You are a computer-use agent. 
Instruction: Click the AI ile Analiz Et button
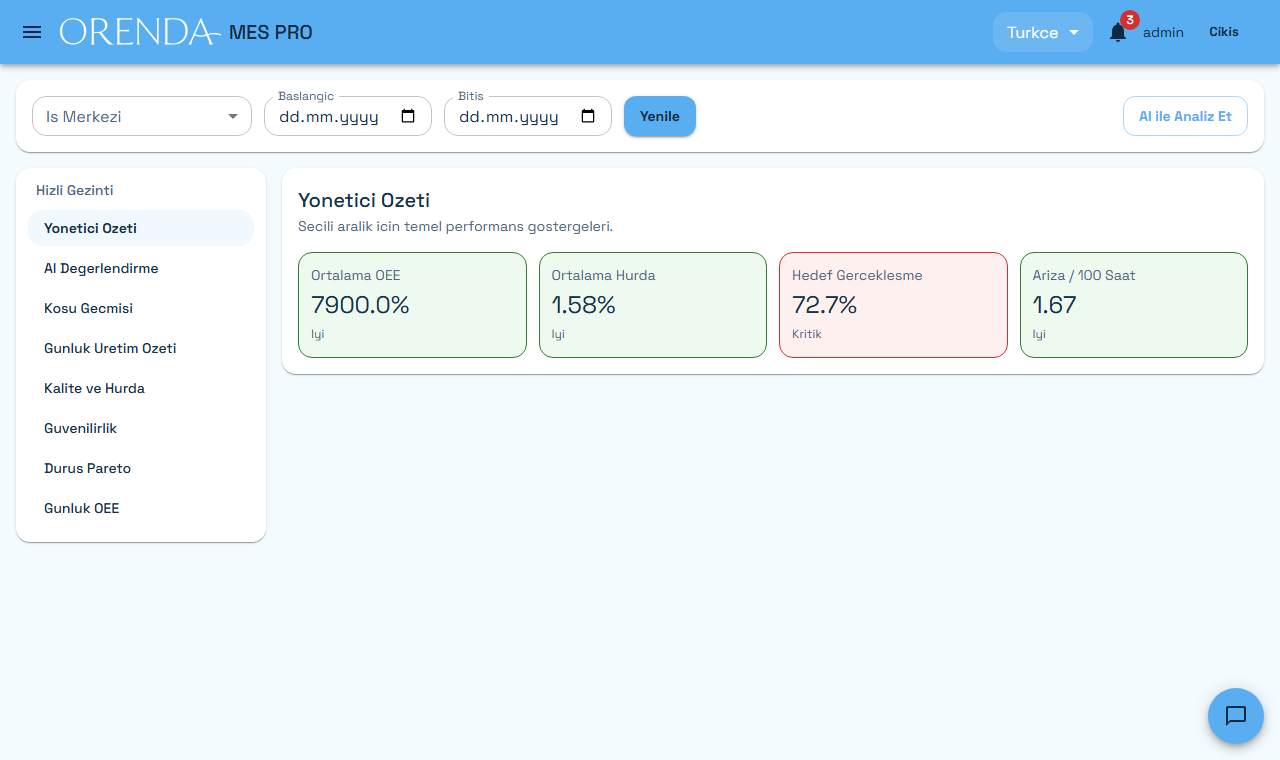pos(1185,116)
